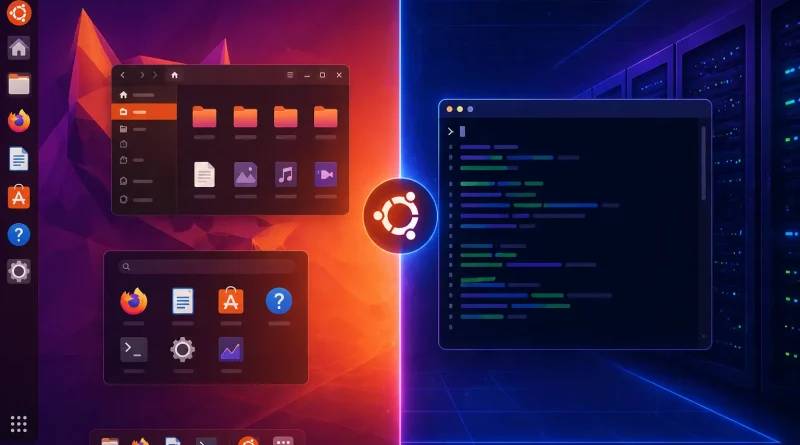The width and height of the screenshot is (800, 445).
Task: Open the music file in file manager
Action: (x=286, y=175)
